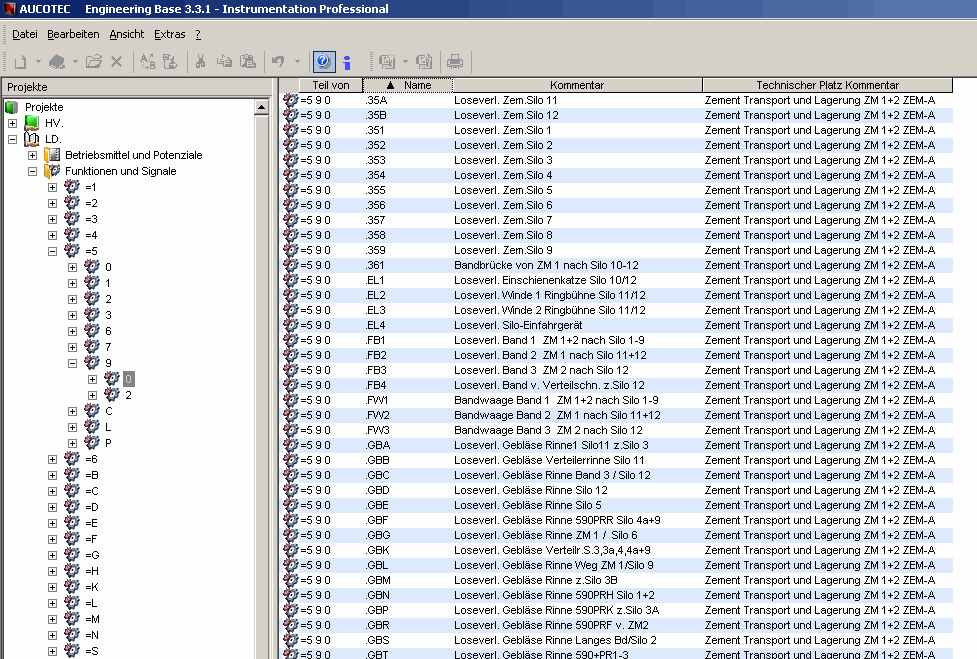Screen dimensions: 977x659
Task: Click the export sheet toolbar icon
Action: coord(170,62)
